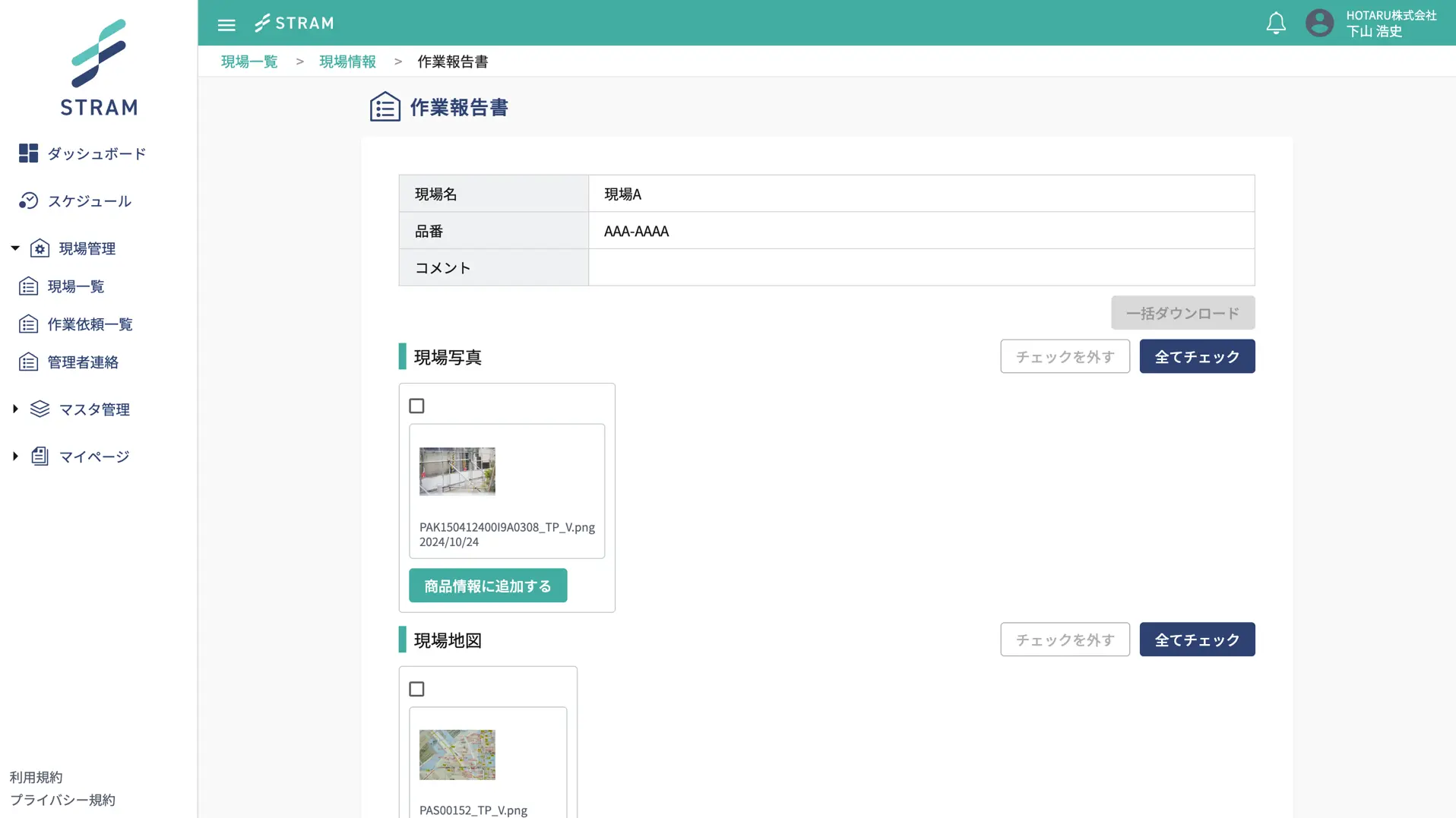Screen dimensions: 1456x818
Task: Open the construction site photo thumbnail
Action: (457, 471)
